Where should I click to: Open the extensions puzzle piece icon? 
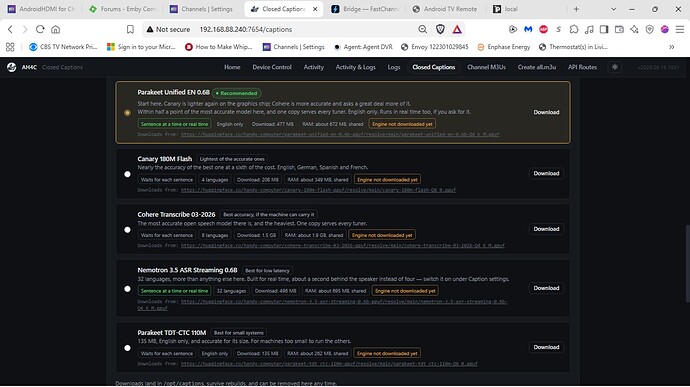click(x=574, y=29)
